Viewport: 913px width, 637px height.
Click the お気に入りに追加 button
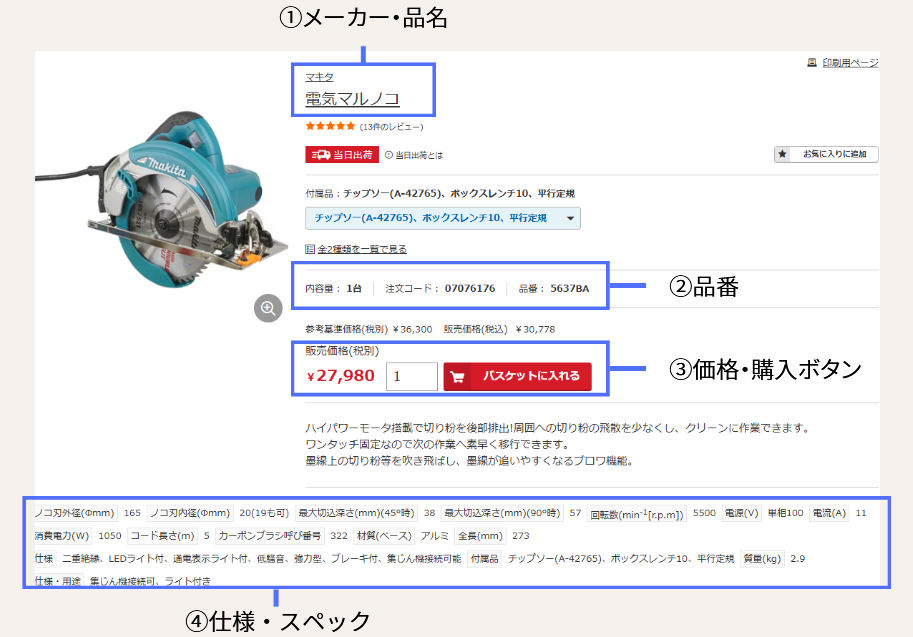(826, 154)
